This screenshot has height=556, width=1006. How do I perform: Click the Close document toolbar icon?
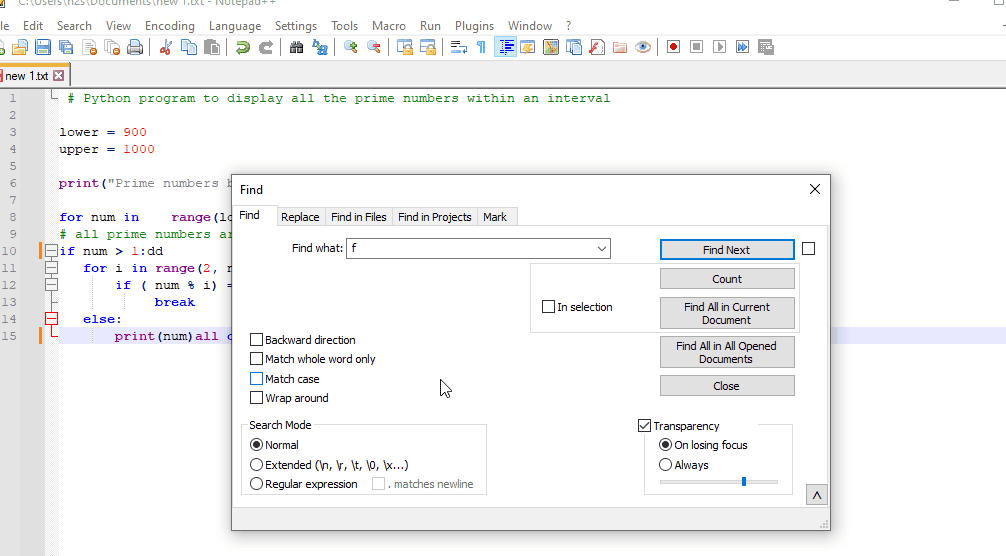[x=89, y=47]
